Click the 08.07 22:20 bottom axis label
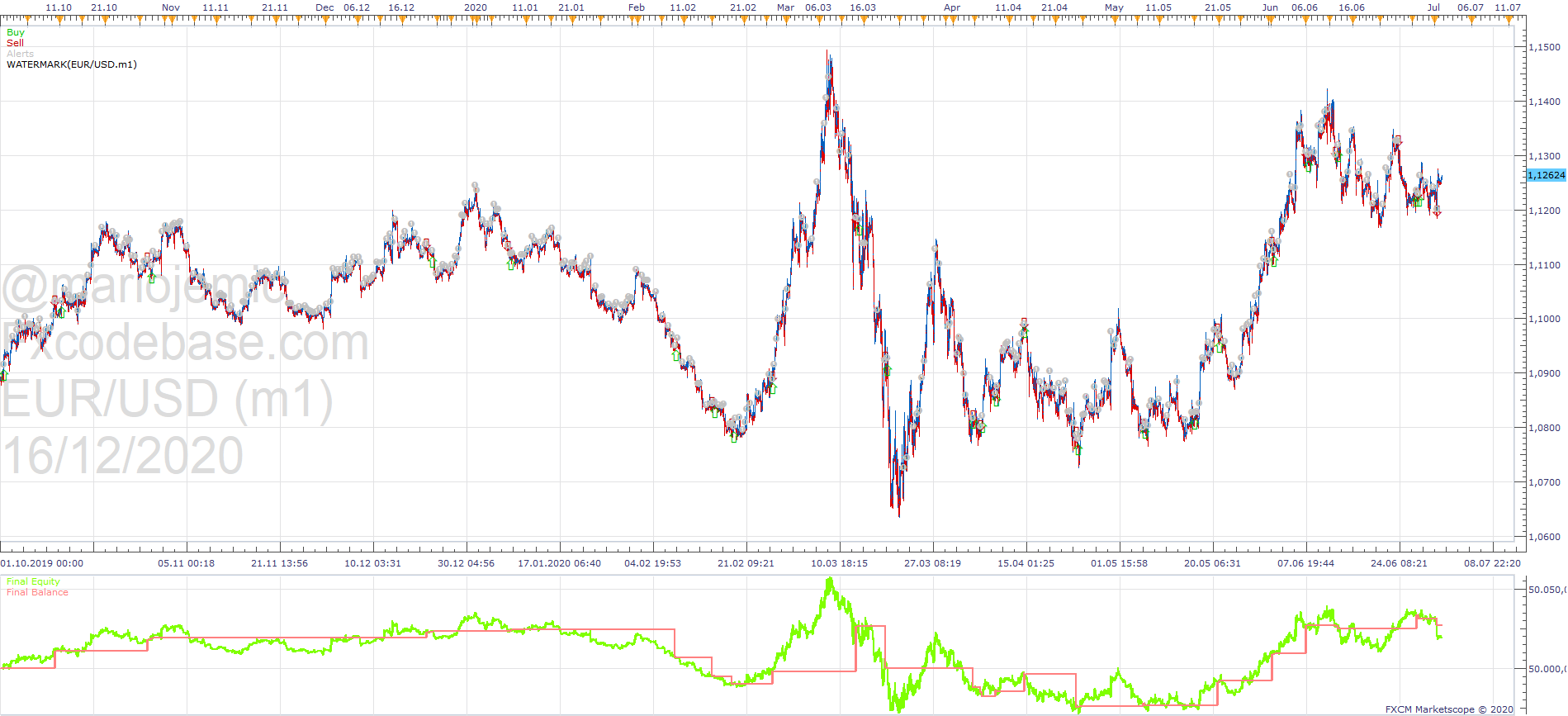The image size is (1568, 716). tap(1493, 563)
